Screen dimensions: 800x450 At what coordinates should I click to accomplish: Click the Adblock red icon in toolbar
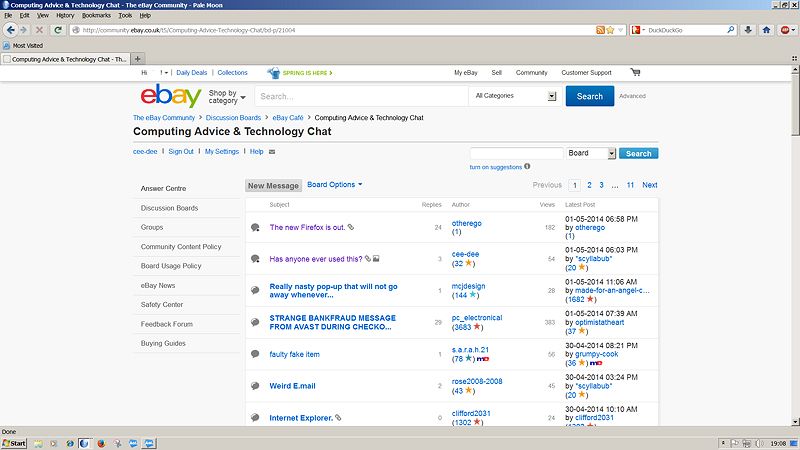click(x=785, y=30)
